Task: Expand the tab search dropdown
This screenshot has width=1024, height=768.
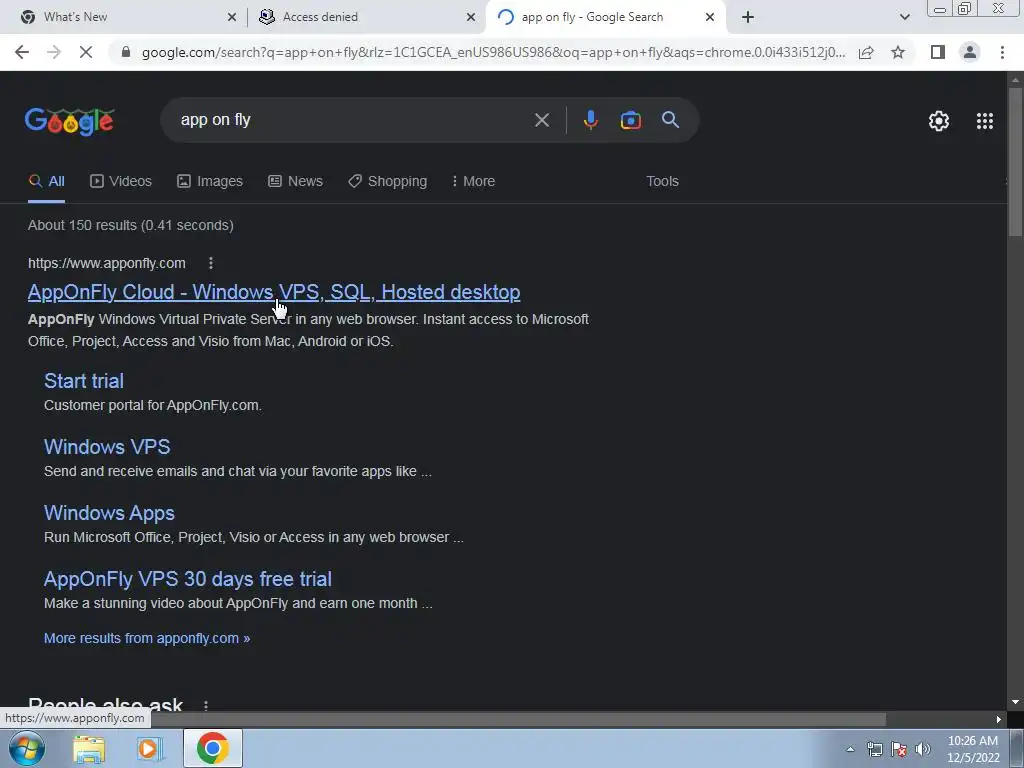Action: pyautogui.click(x=904, y=17)
